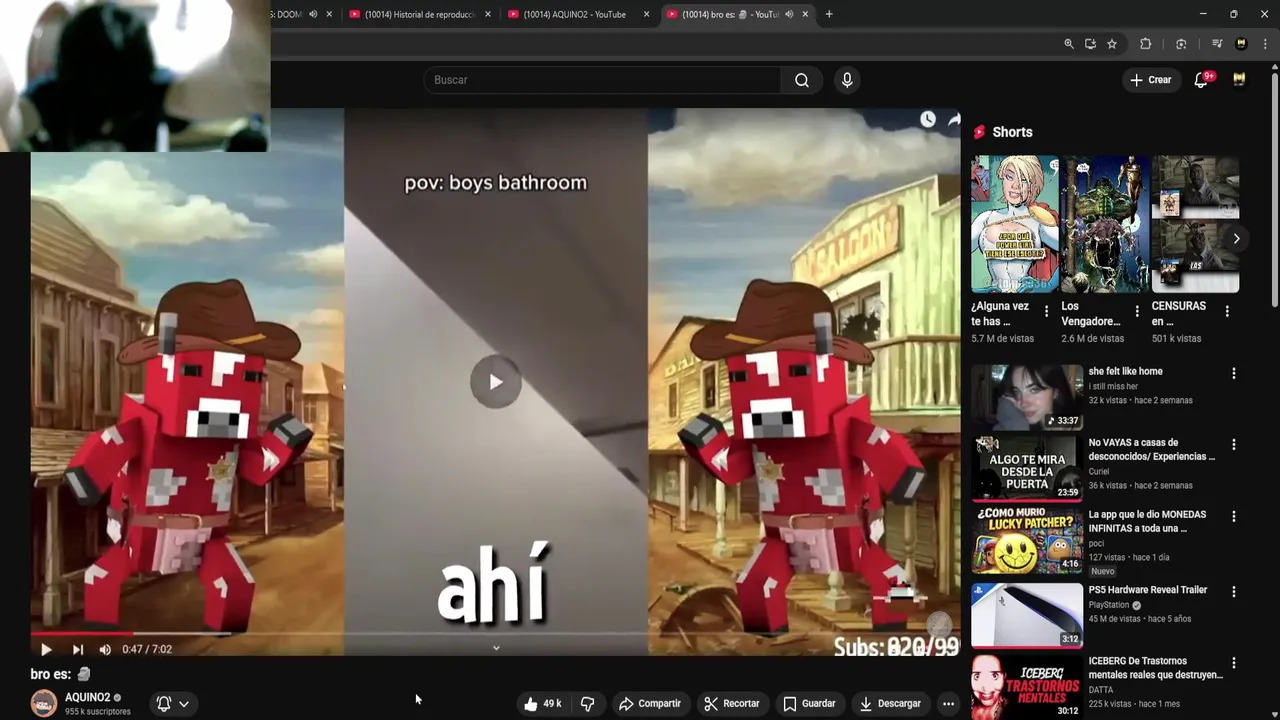Open YouTube account avatar menu

click(x=1239, y=80)
